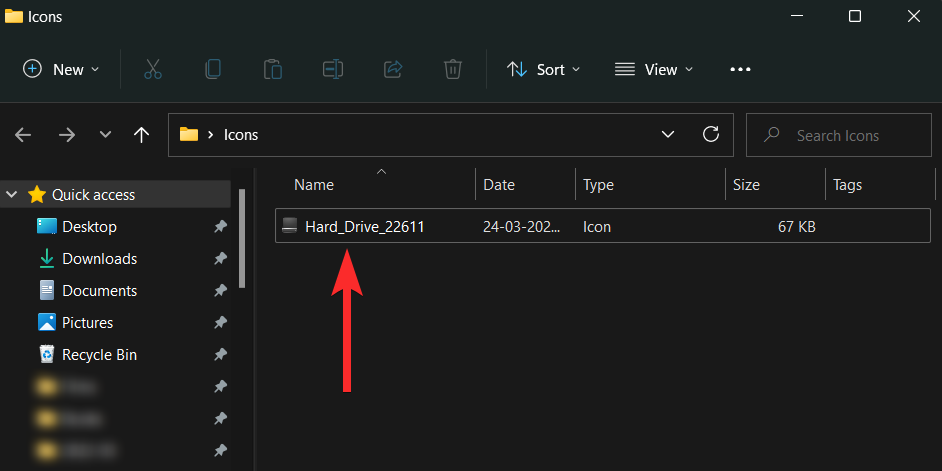The width and height of the screenshot is (942, 471).
Task: Collapse the Quick access tree
Action: point(13,195)
